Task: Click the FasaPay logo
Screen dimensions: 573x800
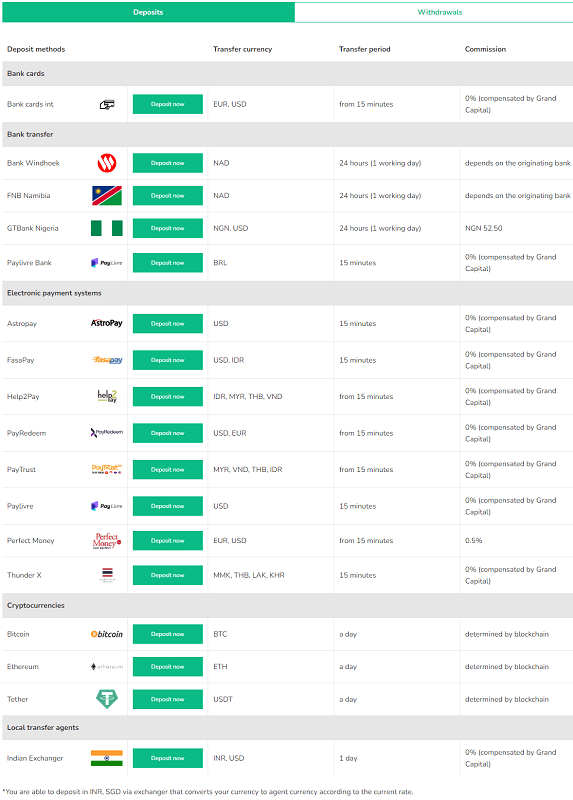Action: pos(107,360)
